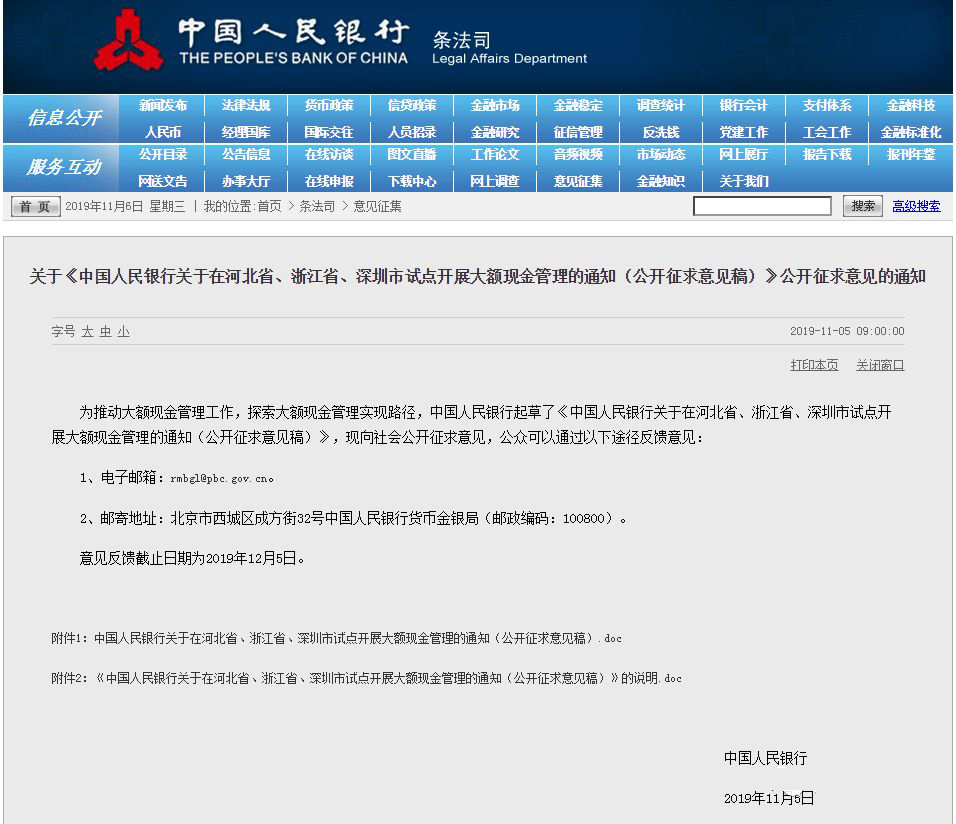Image resolution: width=956 pixels, height=824 pixels.
Task: Set font size to 中
Action: click(105, 332)
